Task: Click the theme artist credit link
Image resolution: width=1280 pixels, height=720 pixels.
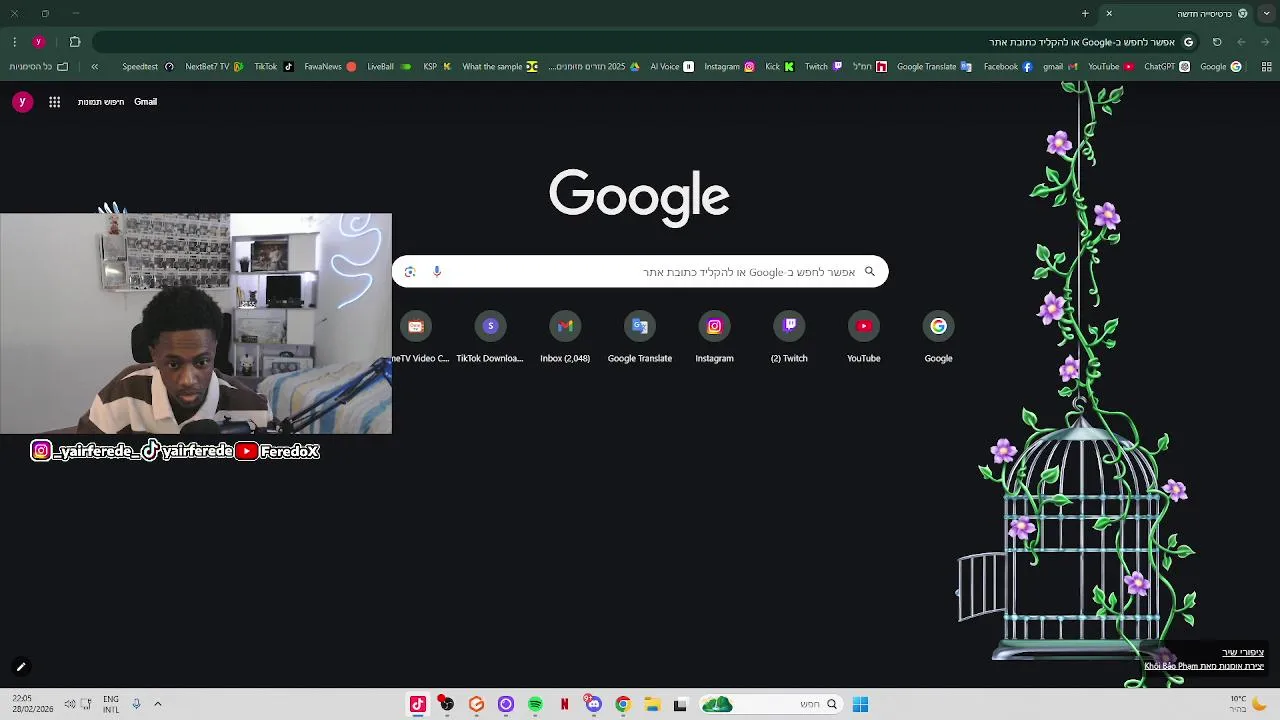Action: click(x=1204, y=666)
